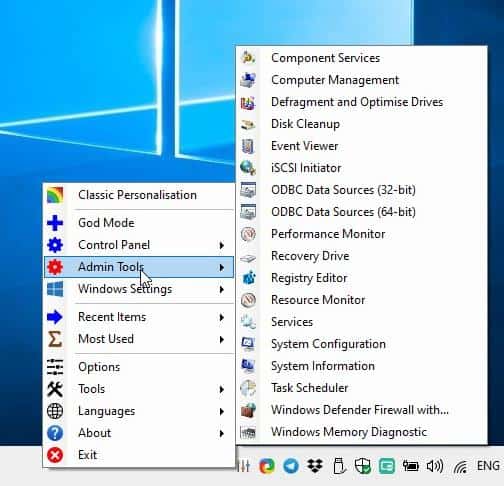504x486 pixels.
Task: Click the Services gears icon
Action: coord(248,322)
